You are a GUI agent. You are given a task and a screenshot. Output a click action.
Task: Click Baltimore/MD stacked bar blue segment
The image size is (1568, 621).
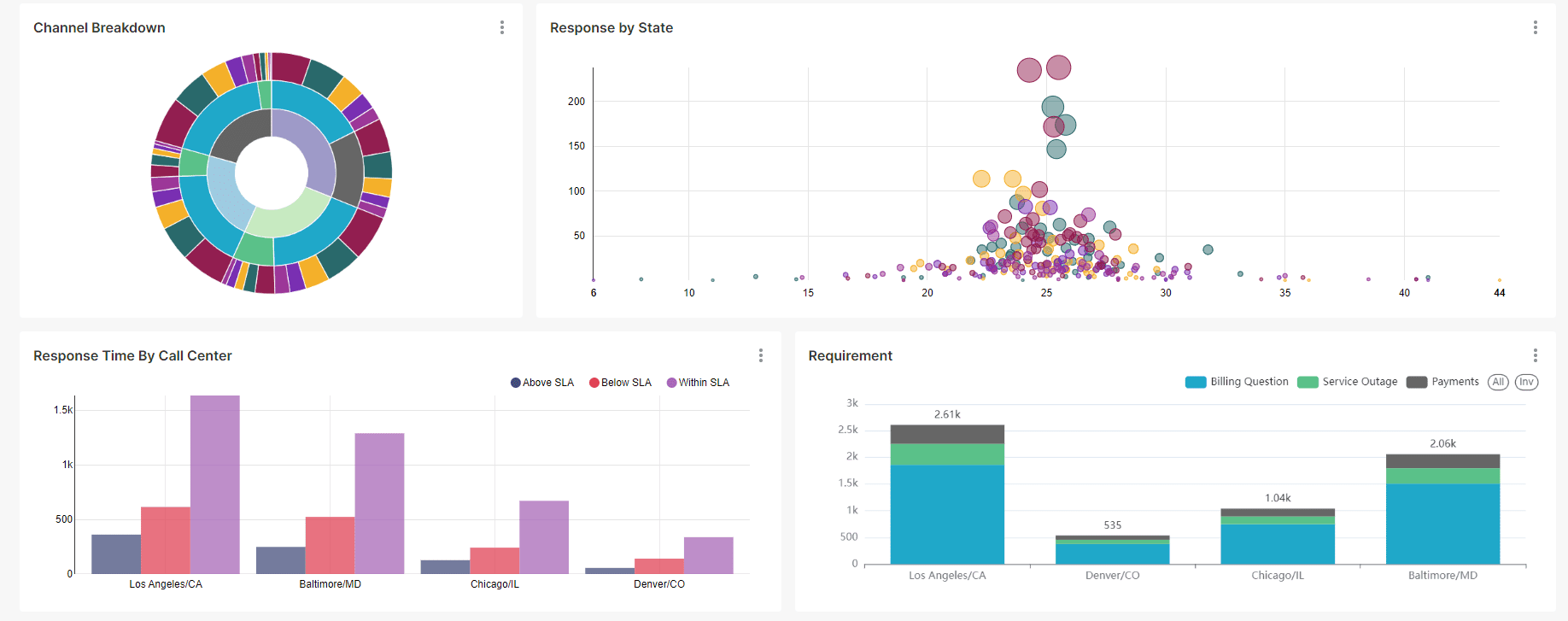pos(1442,523)
